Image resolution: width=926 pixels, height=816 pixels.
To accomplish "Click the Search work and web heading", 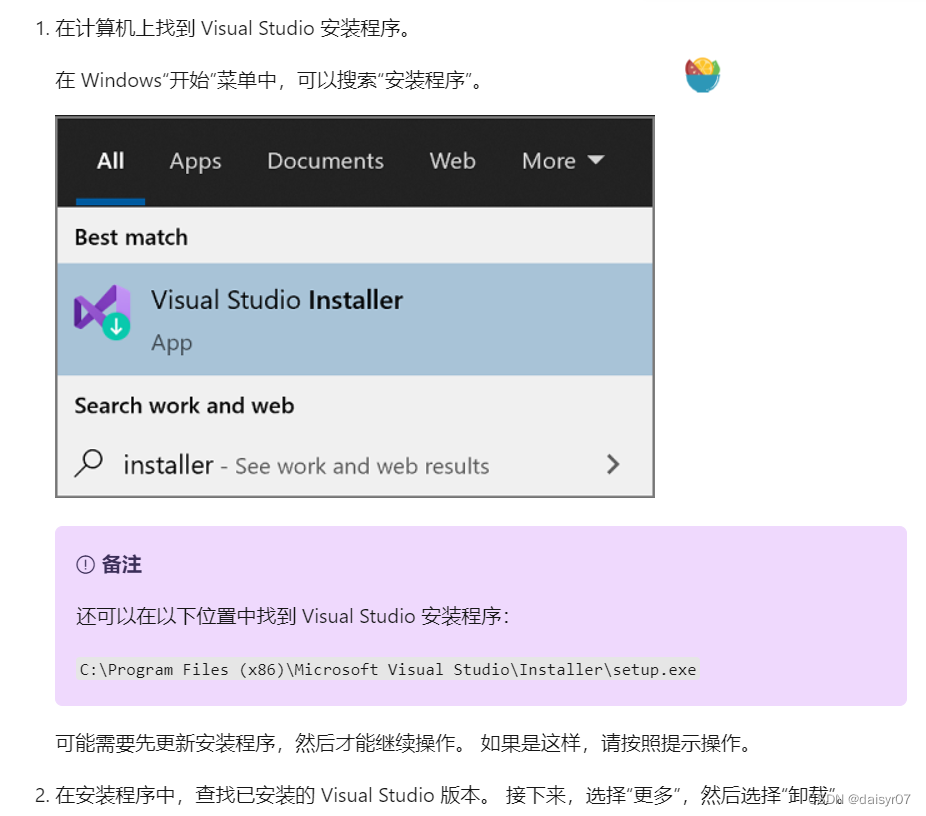I will point(184,406).
